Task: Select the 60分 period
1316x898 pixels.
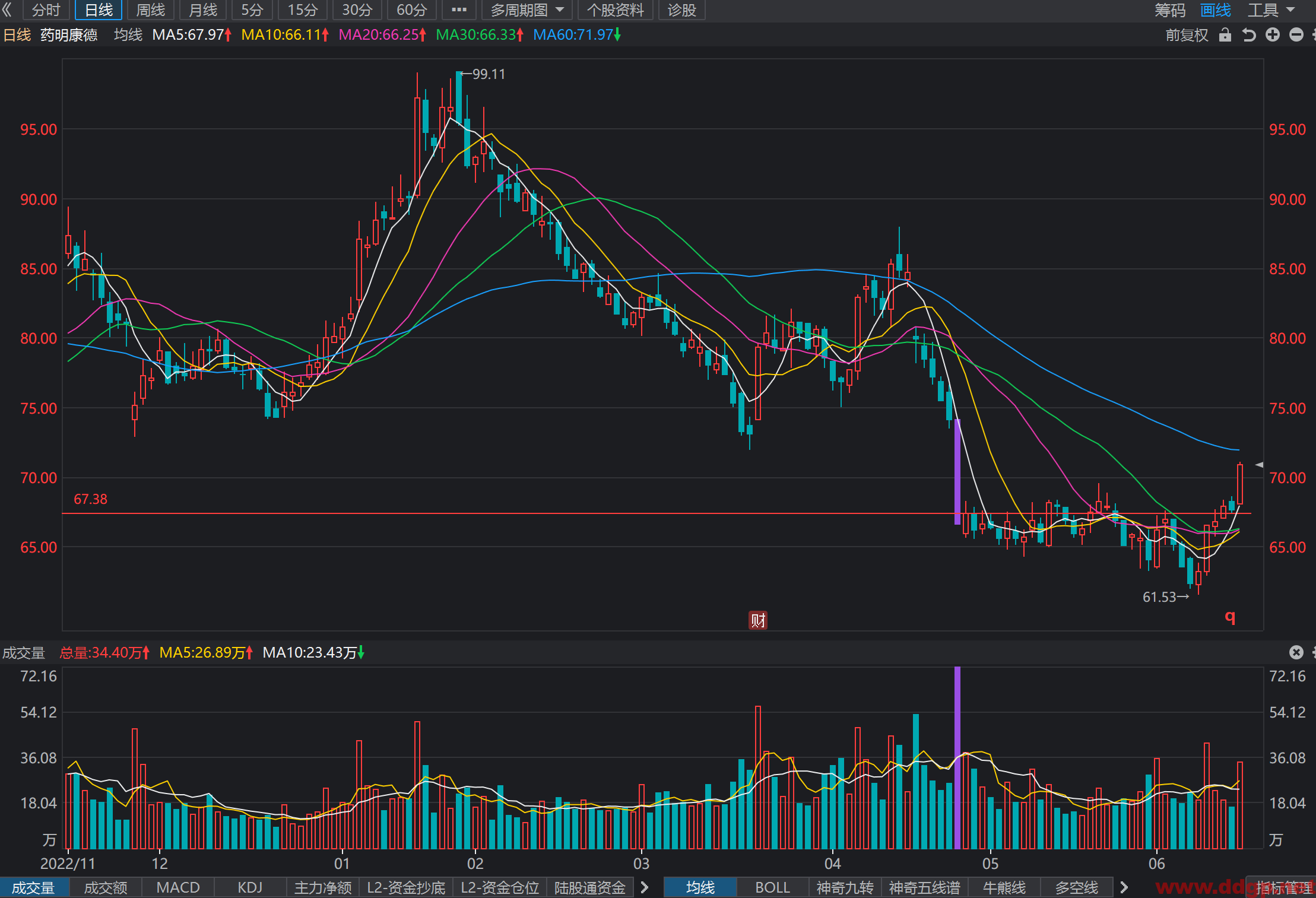Action: [x=412, y=10]
